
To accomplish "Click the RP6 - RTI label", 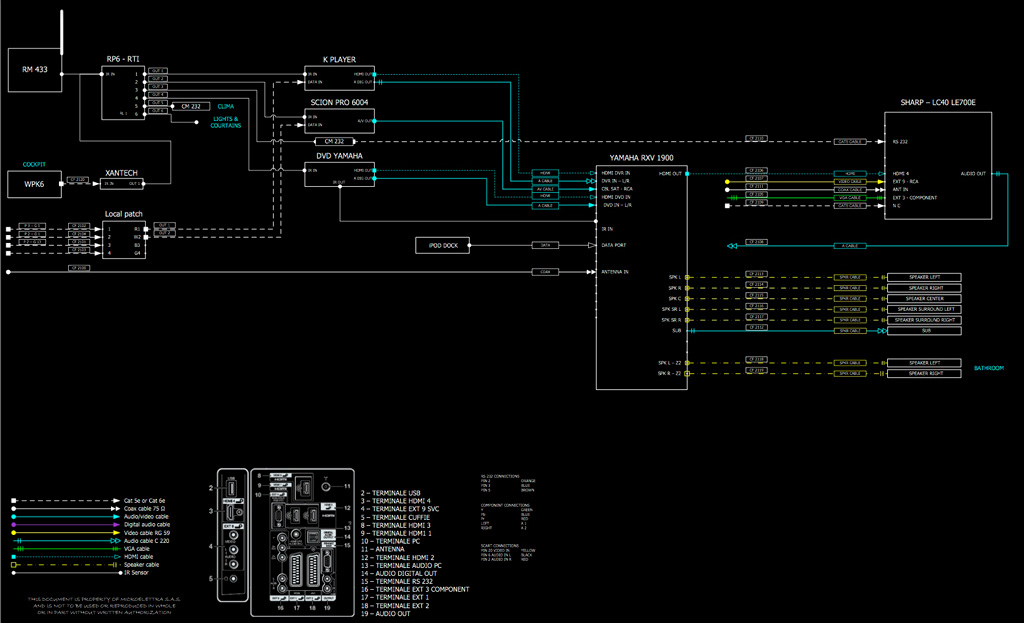I will point(123,59).
